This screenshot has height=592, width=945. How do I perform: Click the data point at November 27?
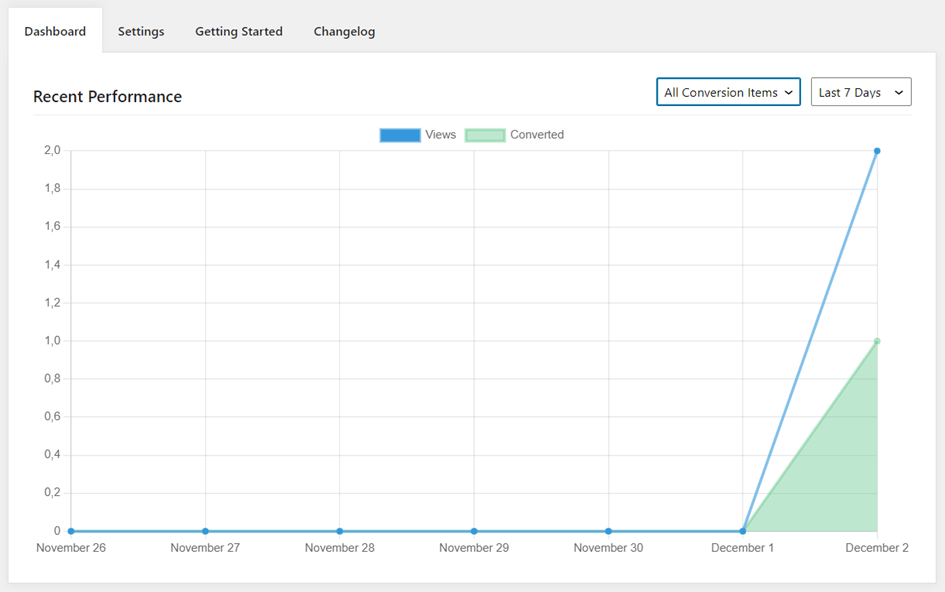[x=205, y=531]
